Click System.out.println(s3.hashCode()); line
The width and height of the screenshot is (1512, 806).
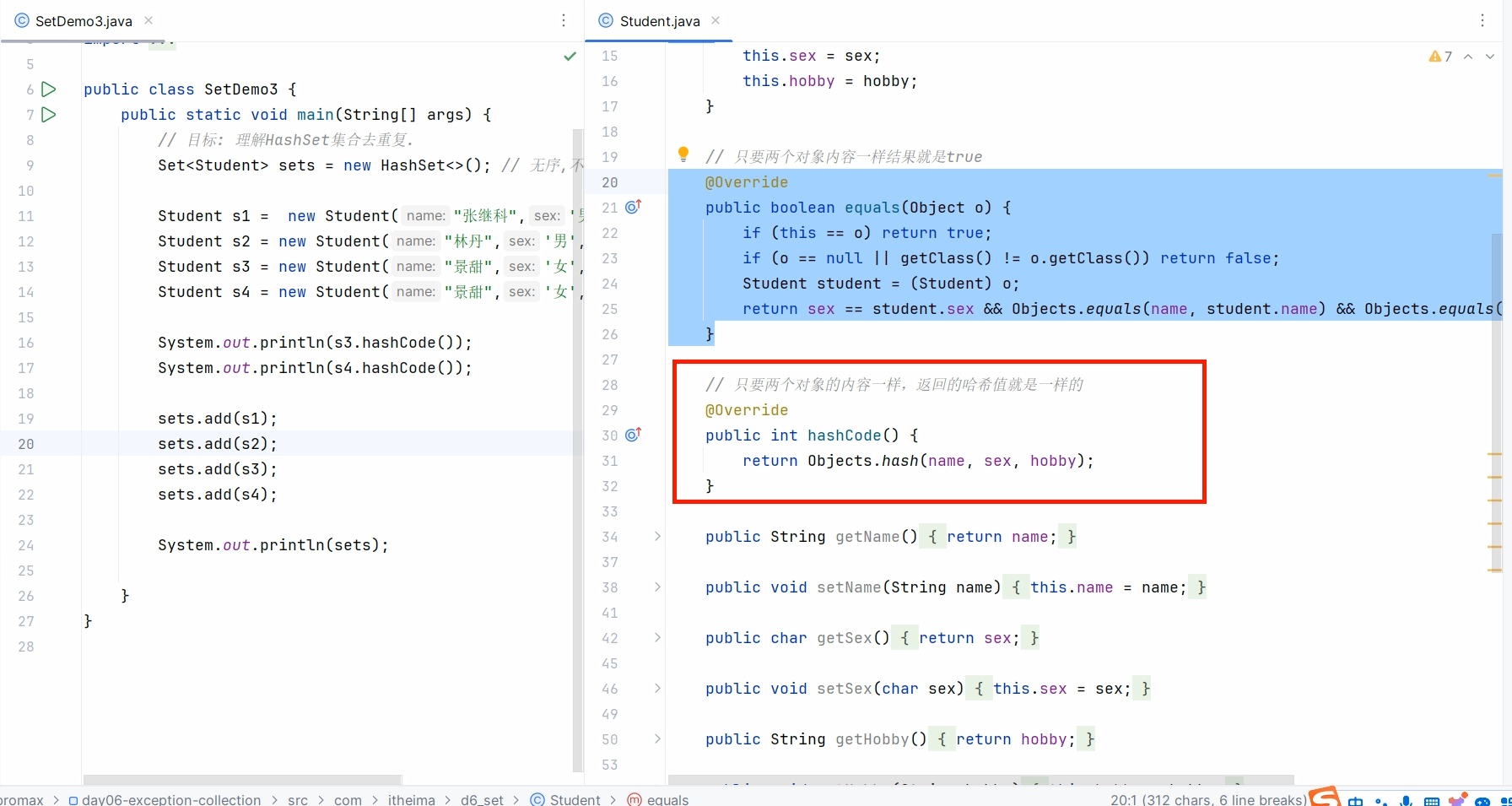point(315,343)
